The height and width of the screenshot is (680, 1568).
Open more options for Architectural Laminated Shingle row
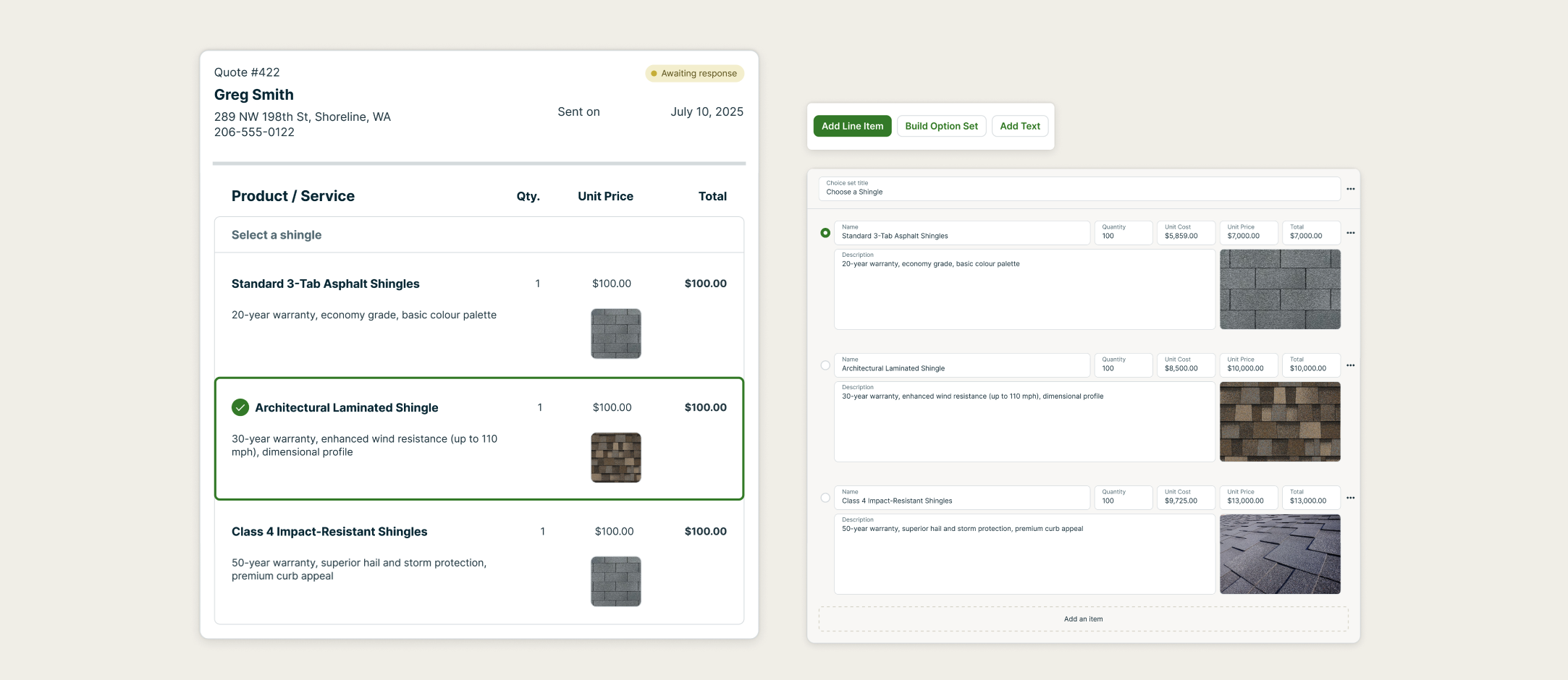1350,365
